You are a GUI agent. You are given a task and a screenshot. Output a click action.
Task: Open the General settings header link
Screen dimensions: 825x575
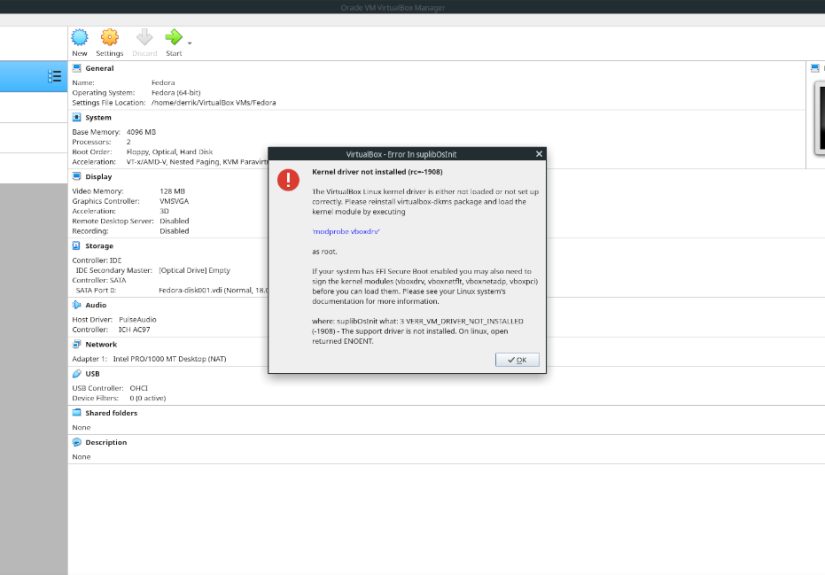(x=99, y=68)
